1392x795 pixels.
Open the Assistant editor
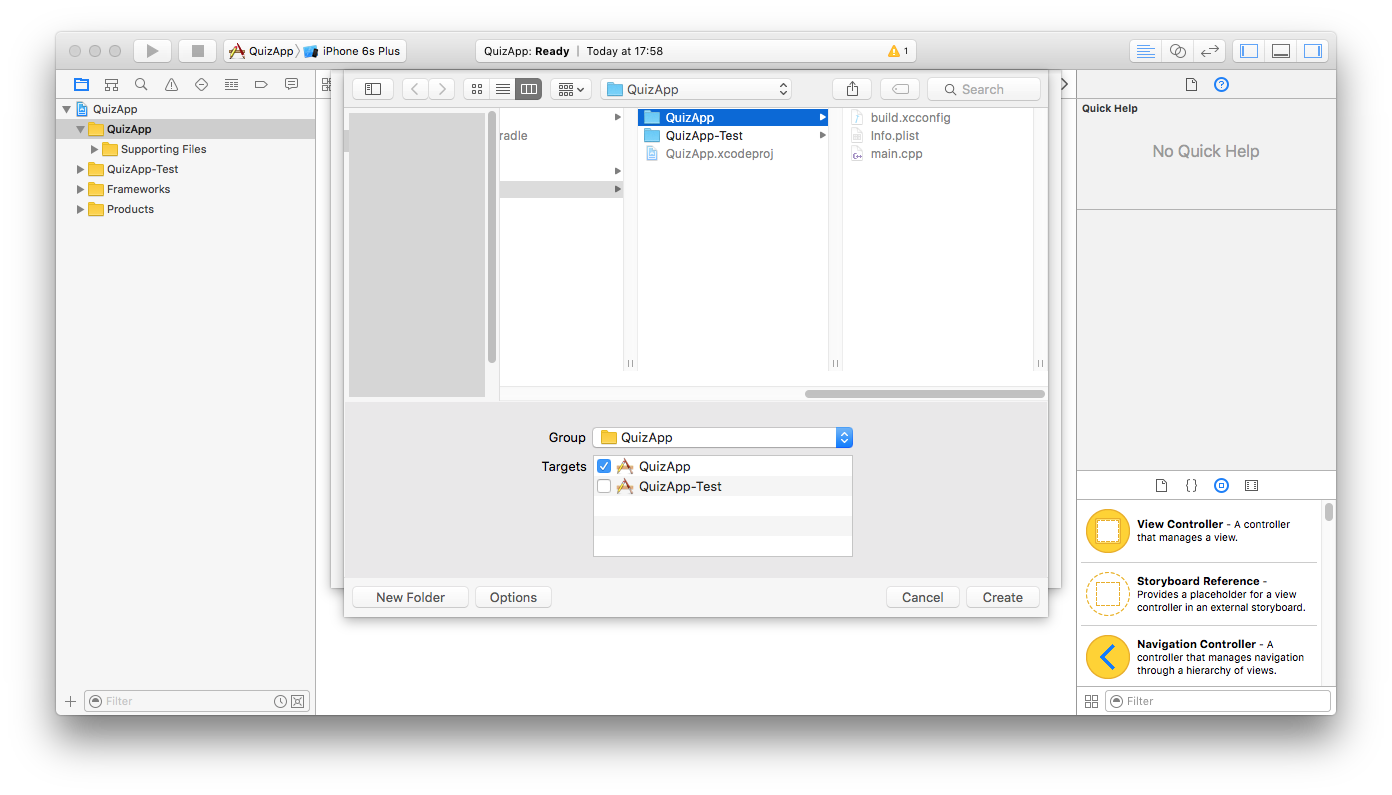click(x=1178, y=51)
